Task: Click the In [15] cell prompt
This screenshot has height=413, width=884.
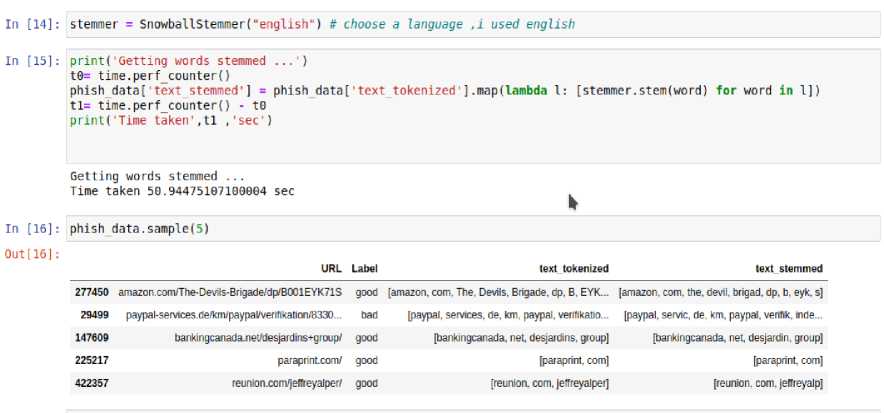Action: click(x=33, y=61)
